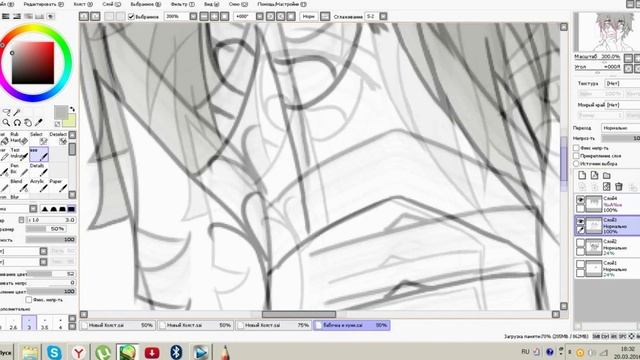Choose the Deselect brush tool
This screenshot has height=360, width=640.
click(58, 138)
